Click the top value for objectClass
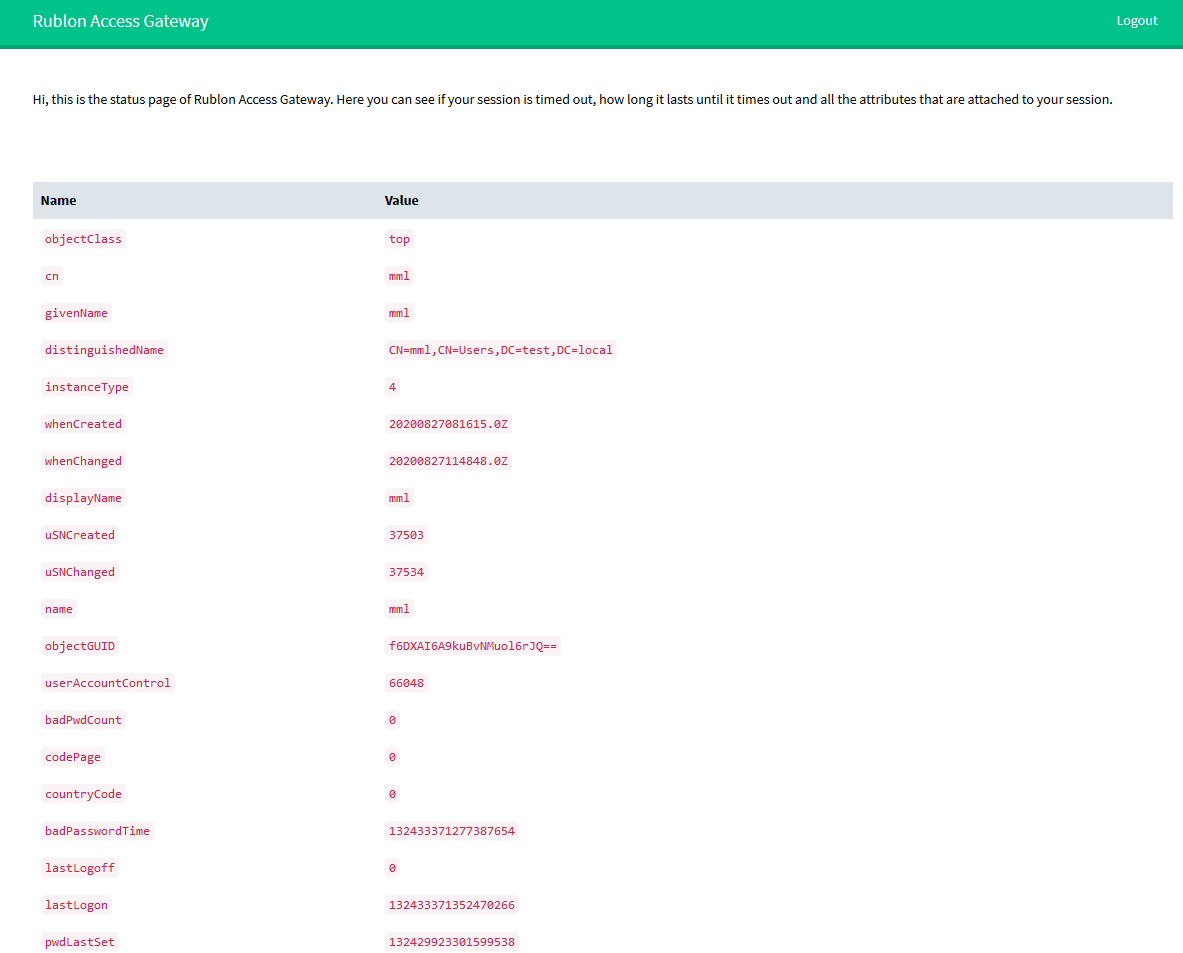 (399, 239)
